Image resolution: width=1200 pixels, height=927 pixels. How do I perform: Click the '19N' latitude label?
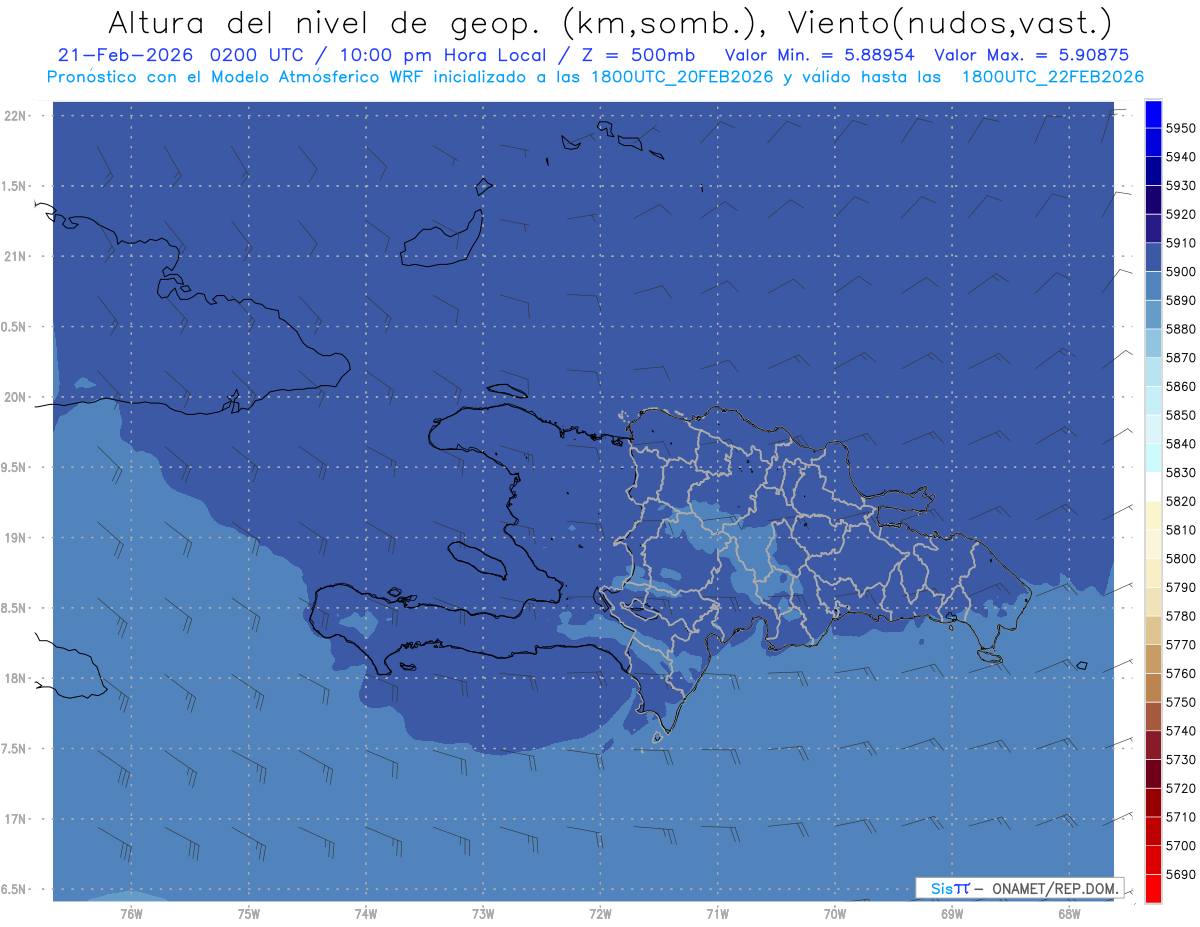point(15,538)
